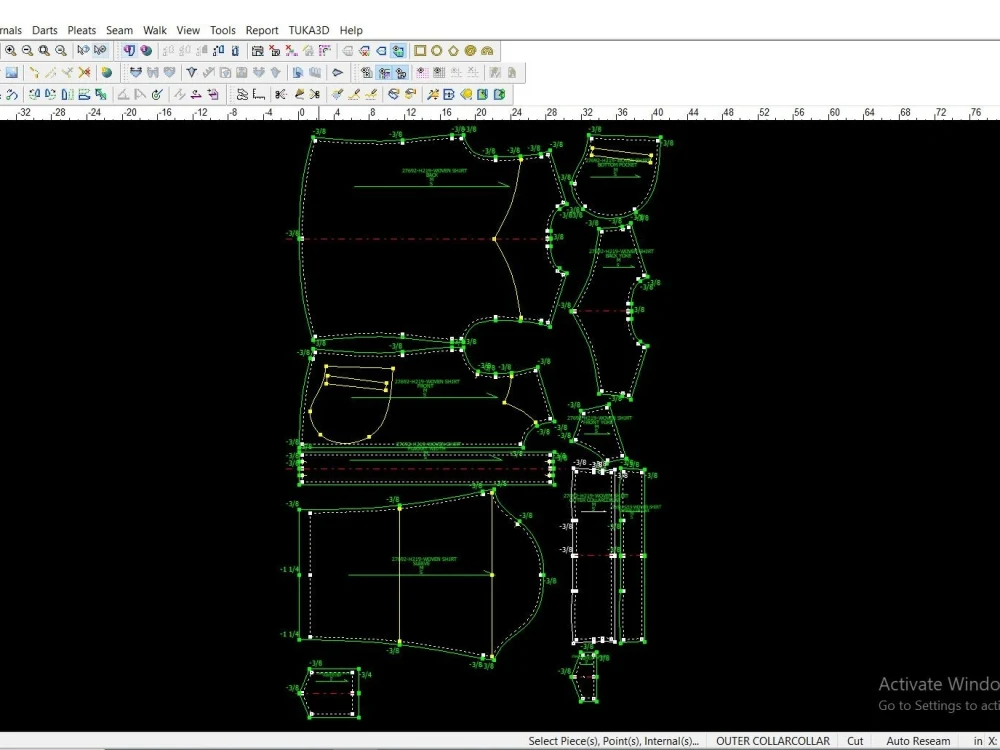Click the purple-badge piece info icon
Image resolution: width=1000 pixels, height=750 pixels.
tap(129, 50)
